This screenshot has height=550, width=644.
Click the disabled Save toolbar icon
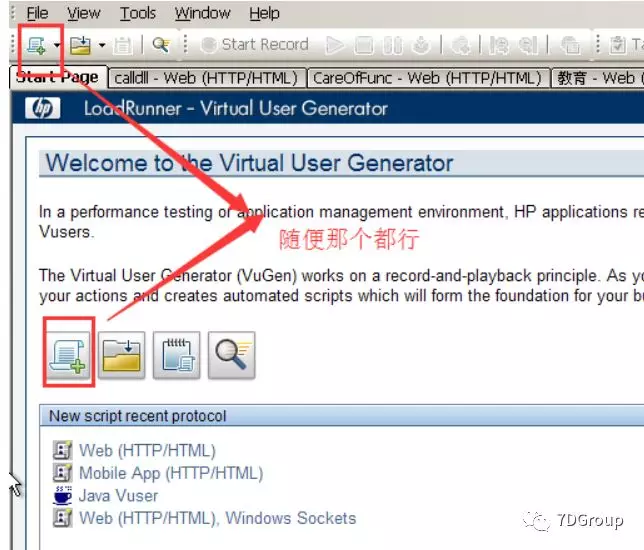click(x=123, y=45)
